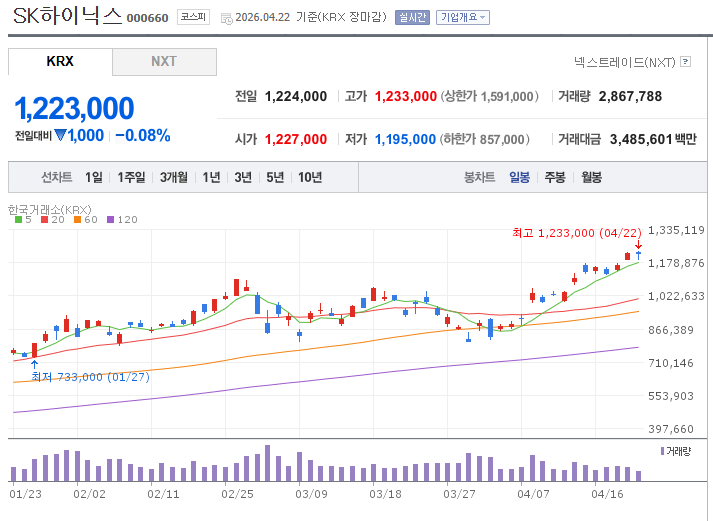
Task: Select the 일봉 daily candle option
Action: [519, 177]
